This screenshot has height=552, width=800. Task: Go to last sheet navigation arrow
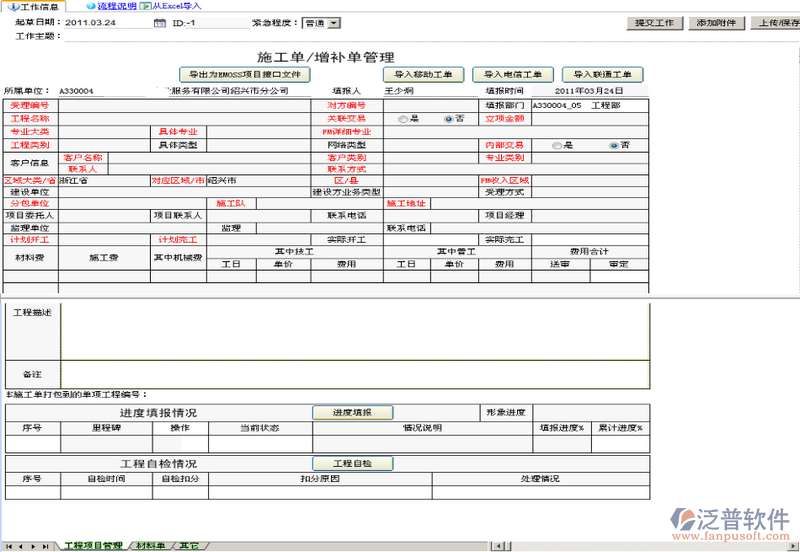(x=45, y=546)
